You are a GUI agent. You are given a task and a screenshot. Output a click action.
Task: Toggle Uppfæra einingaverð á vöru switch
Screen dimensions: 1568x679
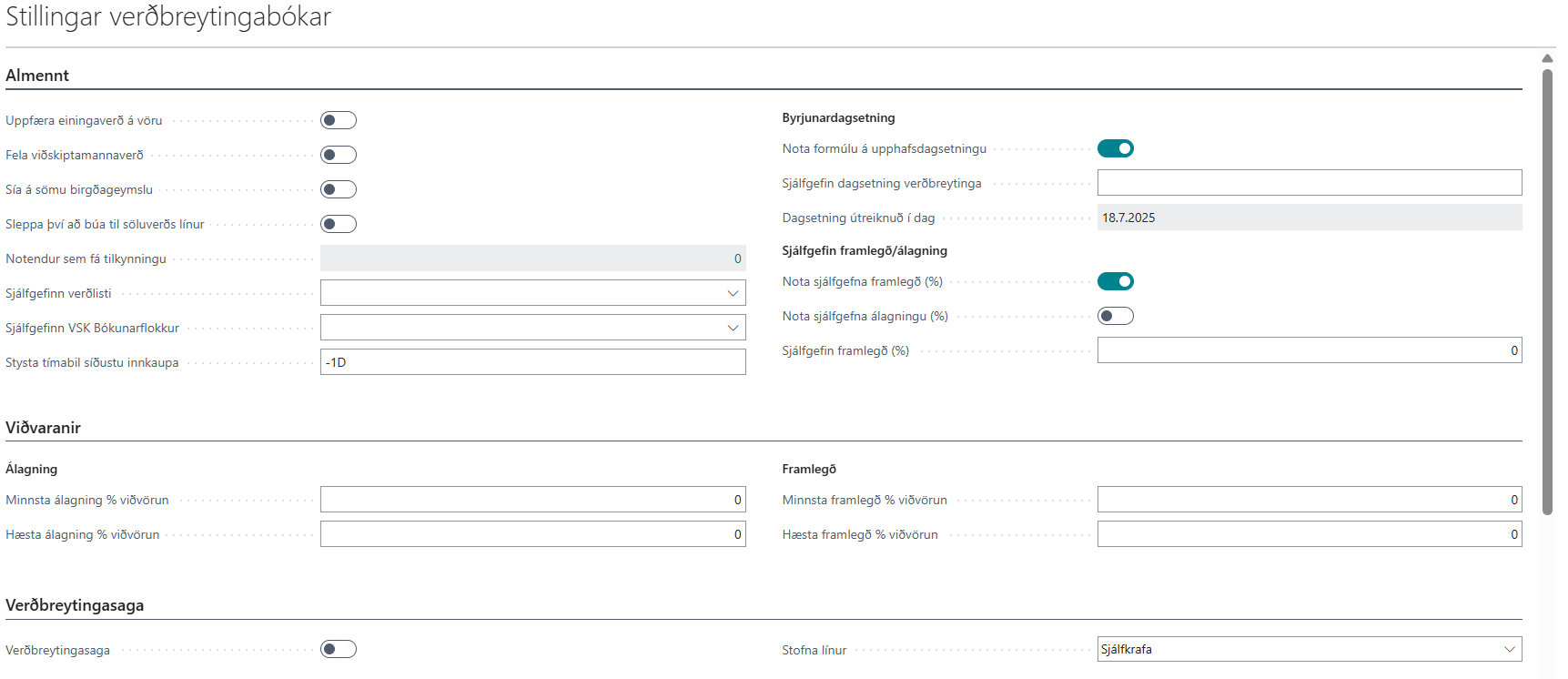coord(338,120)
